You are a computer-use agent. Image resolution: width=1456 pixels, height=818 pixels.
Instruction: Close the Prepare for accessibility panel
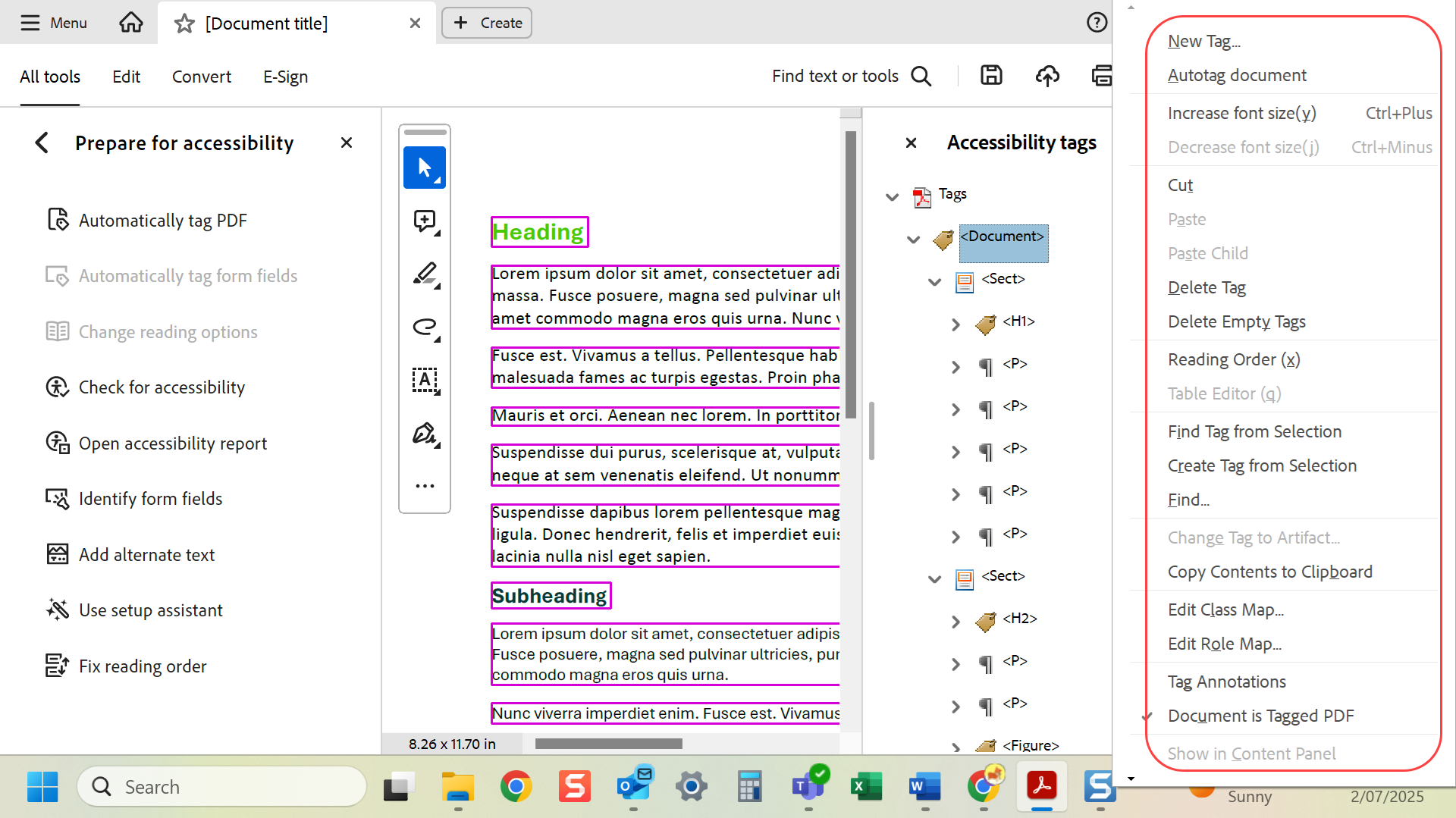point(347,143)
